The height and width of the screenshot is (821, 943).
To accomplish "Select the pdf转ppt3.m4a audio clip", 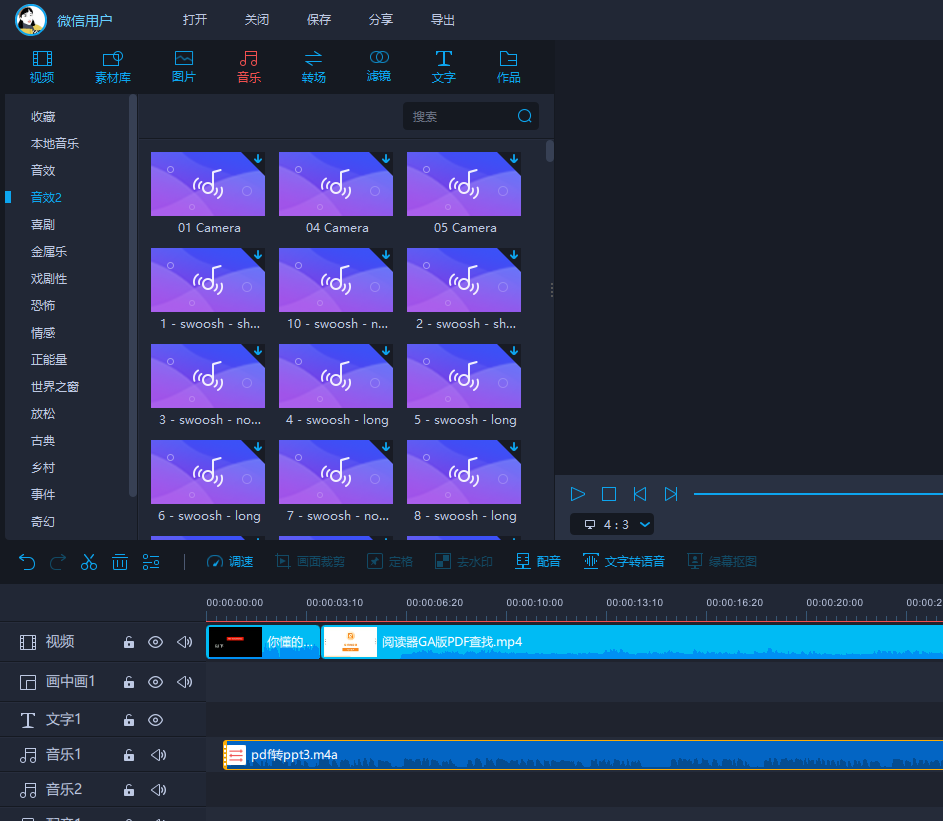I will [583, 755].
